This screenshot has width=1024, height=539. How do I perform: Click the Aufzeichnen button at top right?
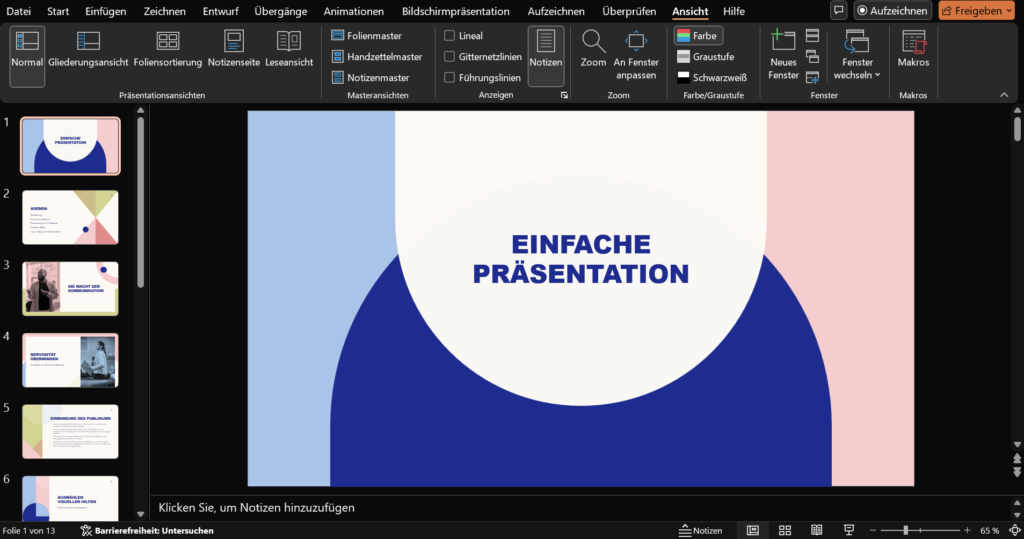[x=892, y=11]
